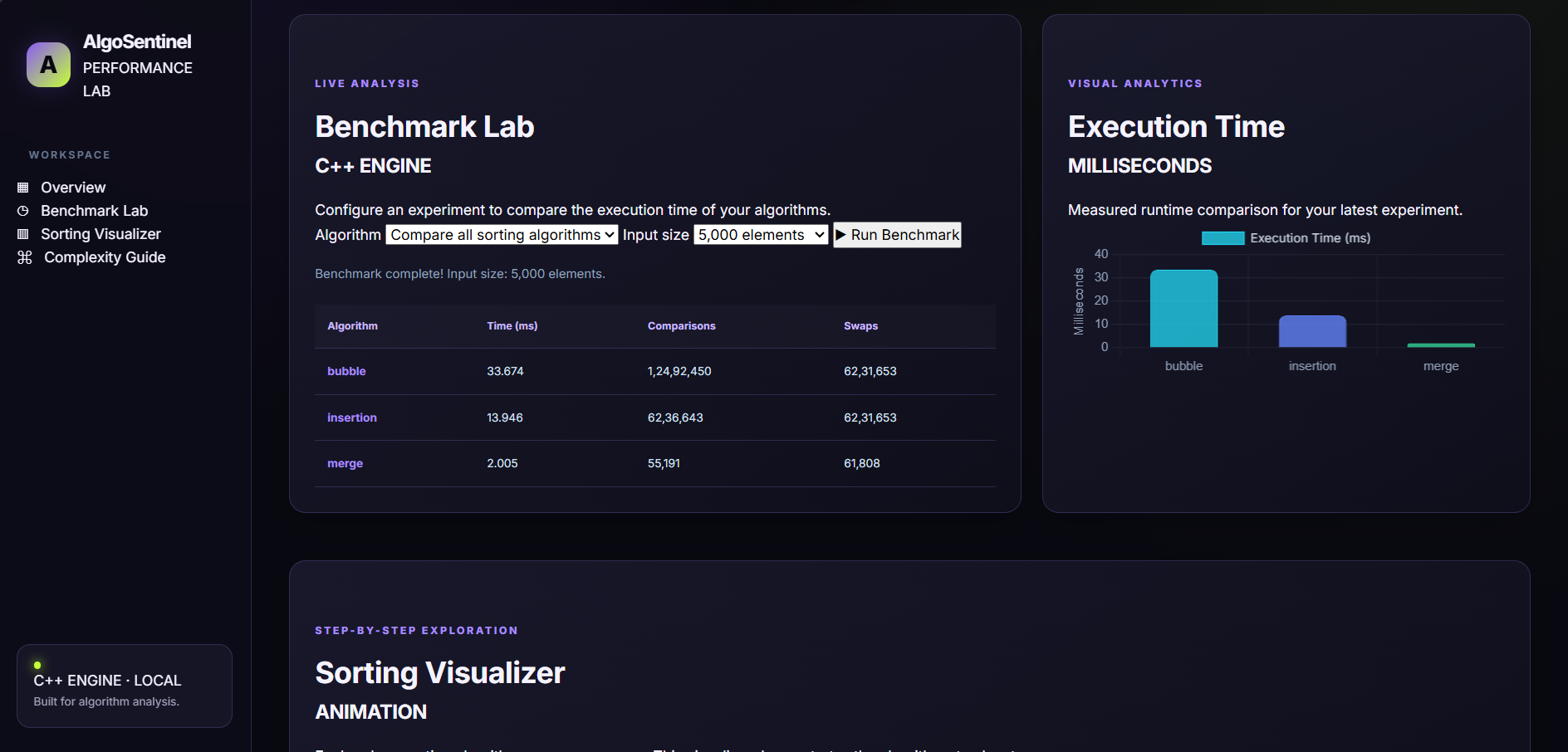Viewport: 1568px width, 752px height.
Task: Expand the Algorithm selection dropdown
Action: (502, 235)
